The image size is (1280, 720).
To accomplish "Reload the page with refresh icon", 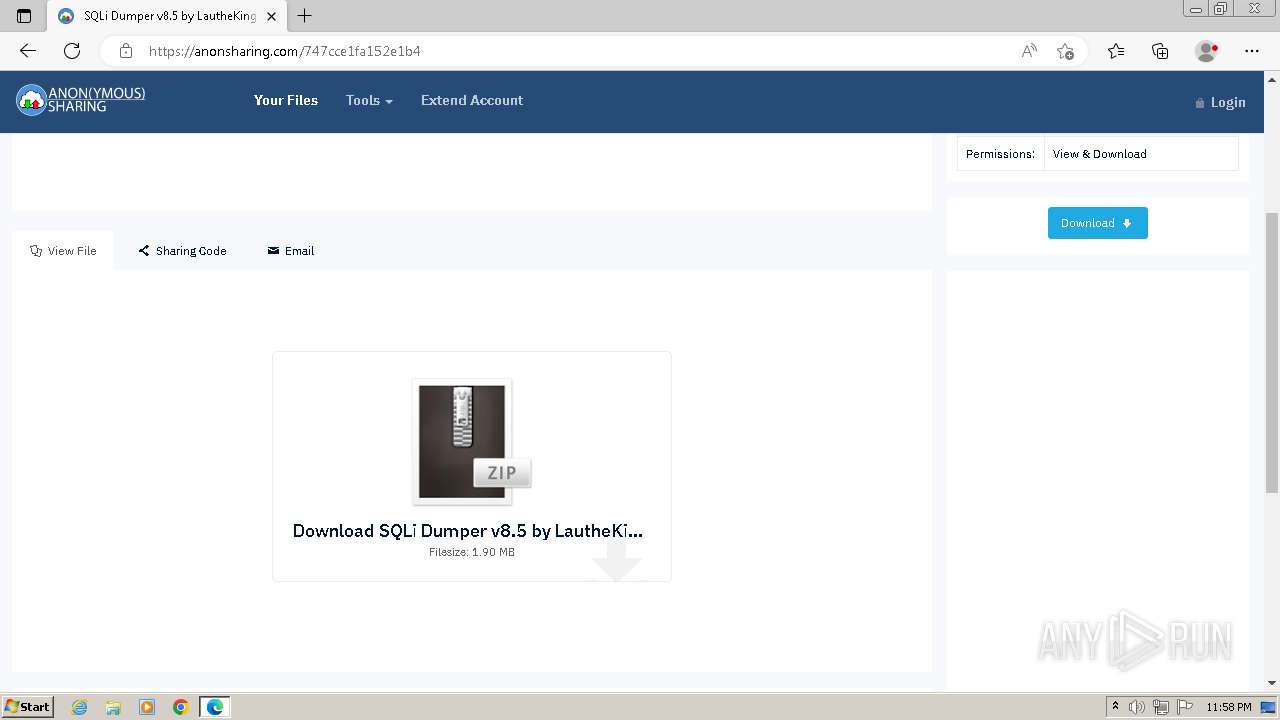I will [72, 51].
